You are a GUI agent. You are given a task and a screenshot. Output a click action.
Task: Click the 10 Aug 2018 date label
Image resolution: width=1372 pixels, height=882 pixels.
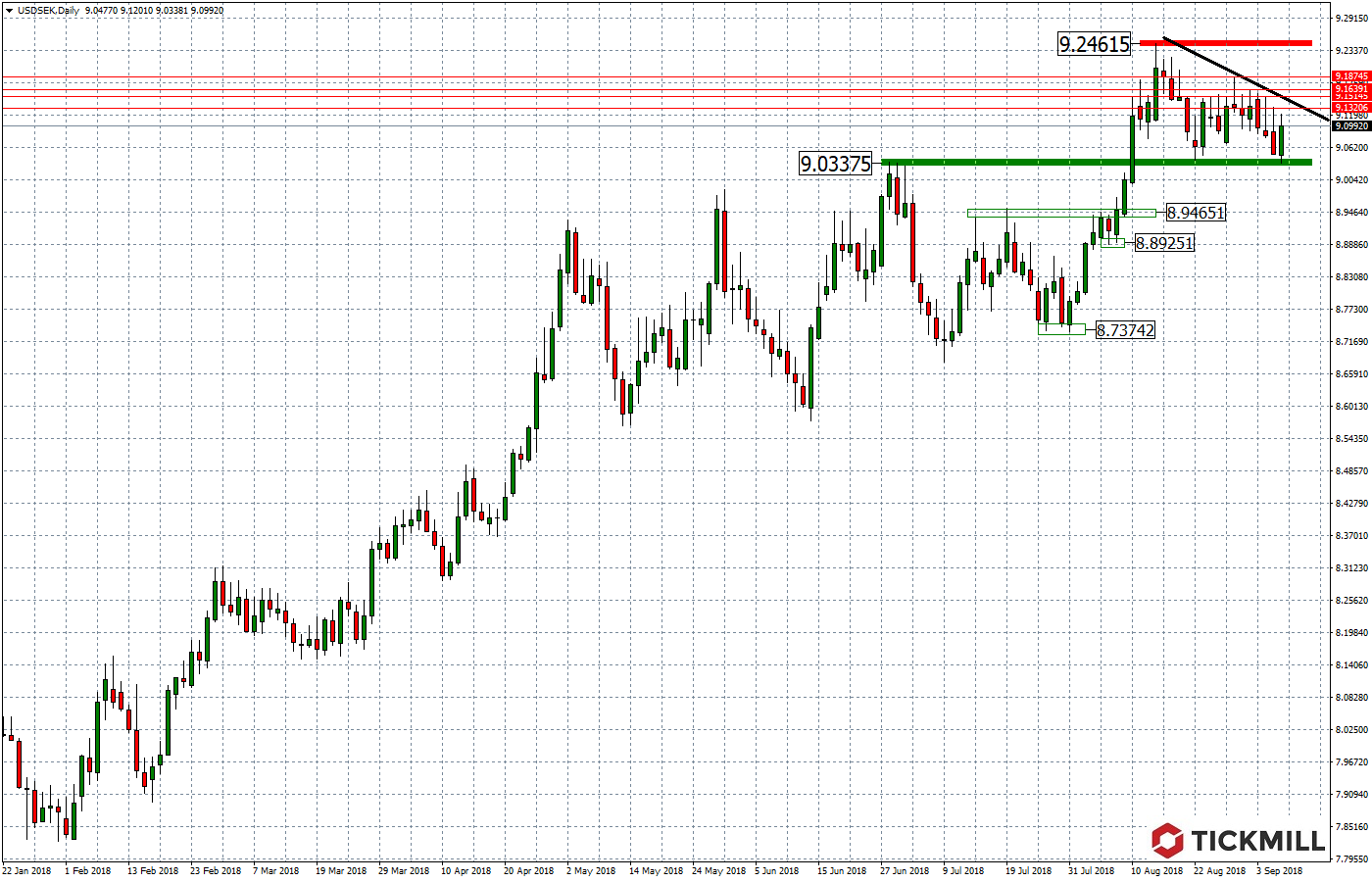[1156, 870]
